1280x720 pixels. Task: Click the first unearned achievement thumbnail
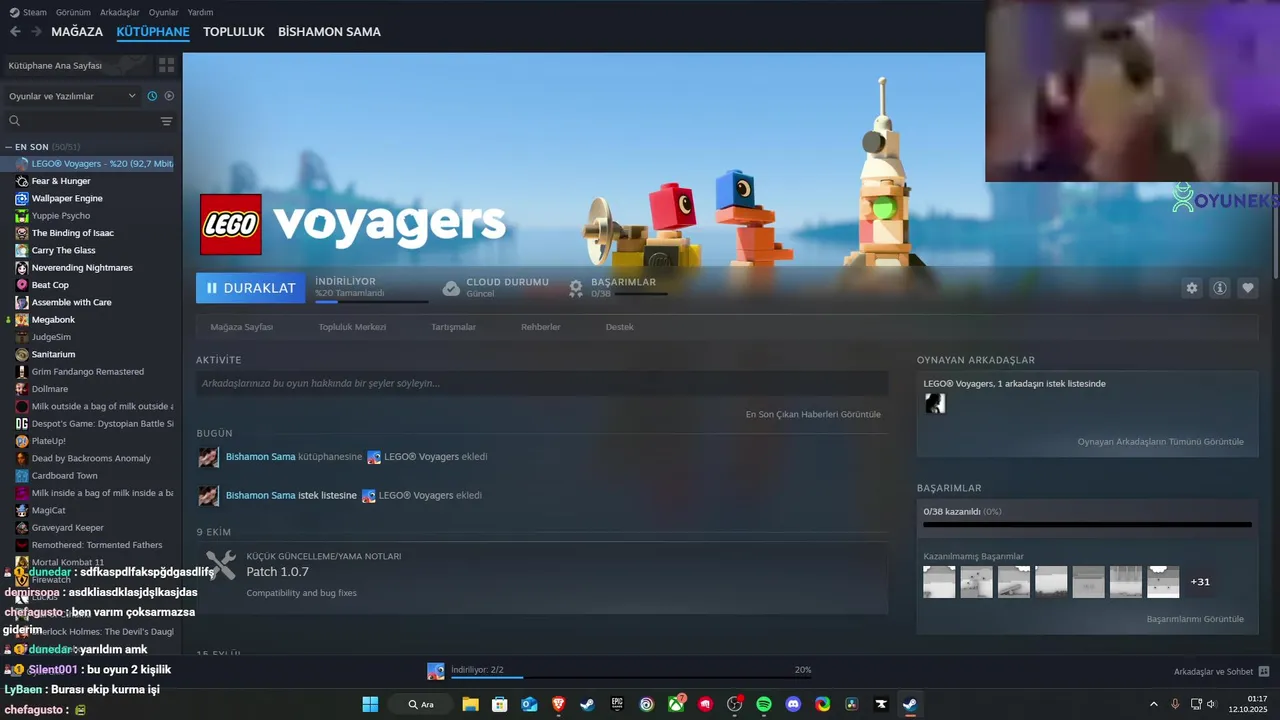coord(939,582)
